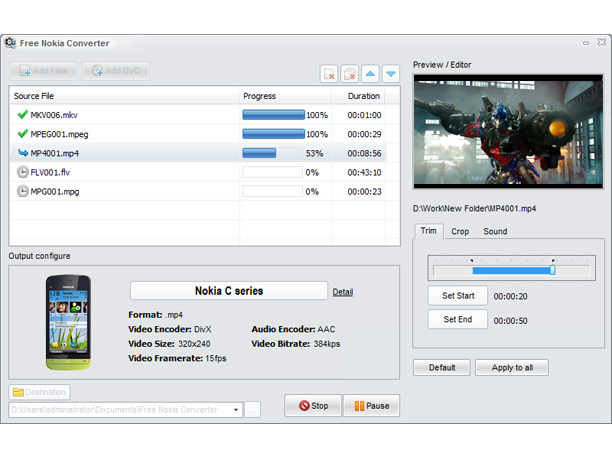
Task: Click the trim end marker above slider
Action: pyautogui.click(x=553, y=260)
